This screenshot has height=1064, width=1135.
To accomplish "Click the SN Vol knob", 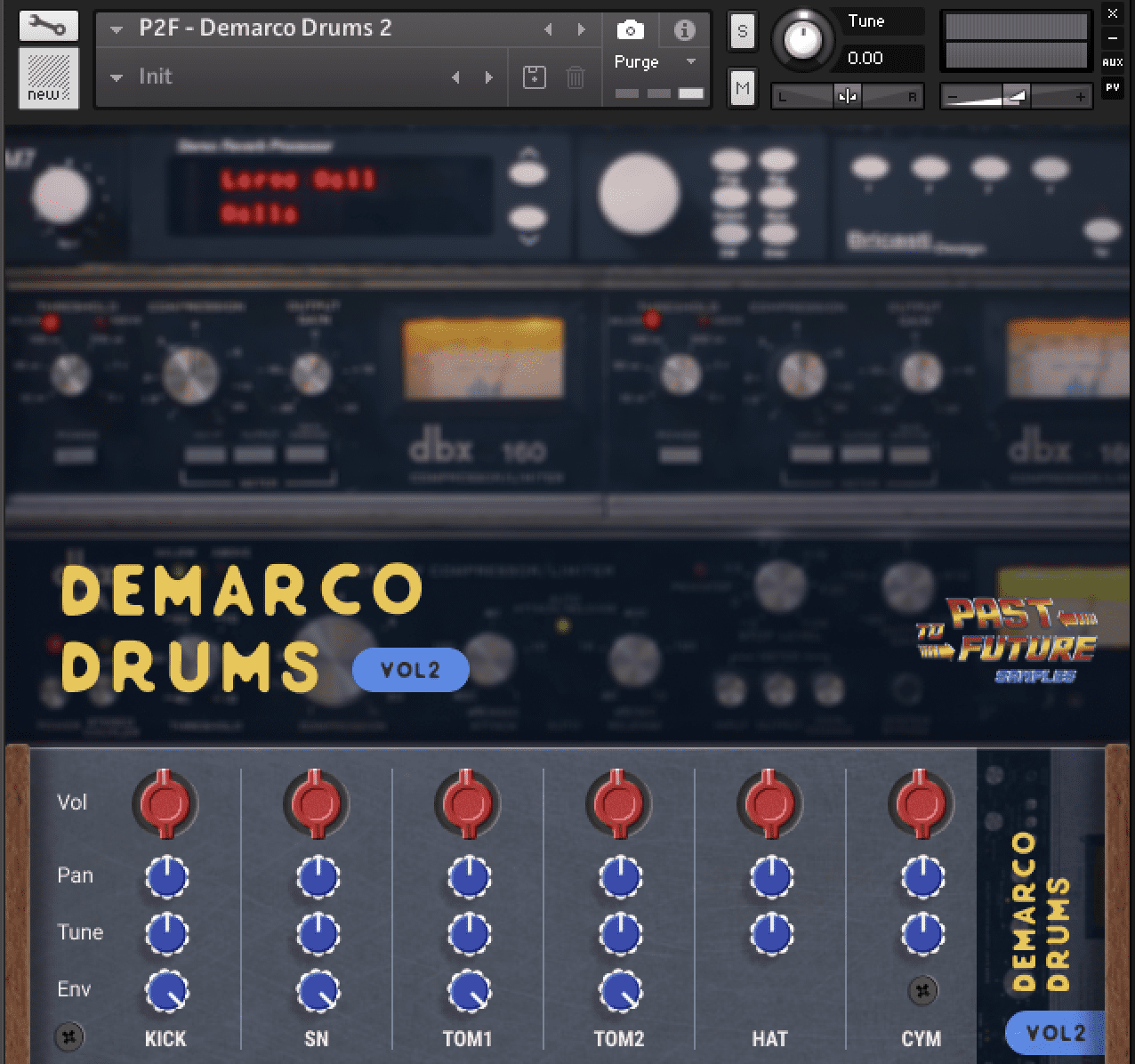I will 317,803.
